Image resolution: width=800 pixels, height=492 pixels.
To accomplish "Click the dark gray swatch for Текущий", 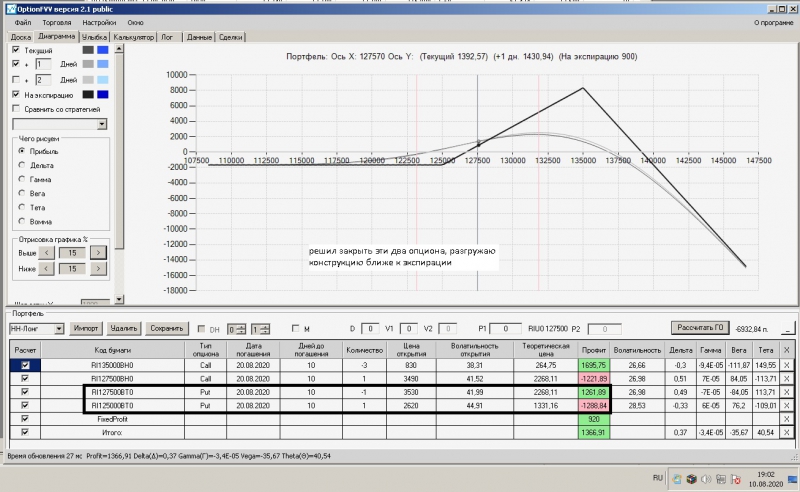I will coord(88,50).
